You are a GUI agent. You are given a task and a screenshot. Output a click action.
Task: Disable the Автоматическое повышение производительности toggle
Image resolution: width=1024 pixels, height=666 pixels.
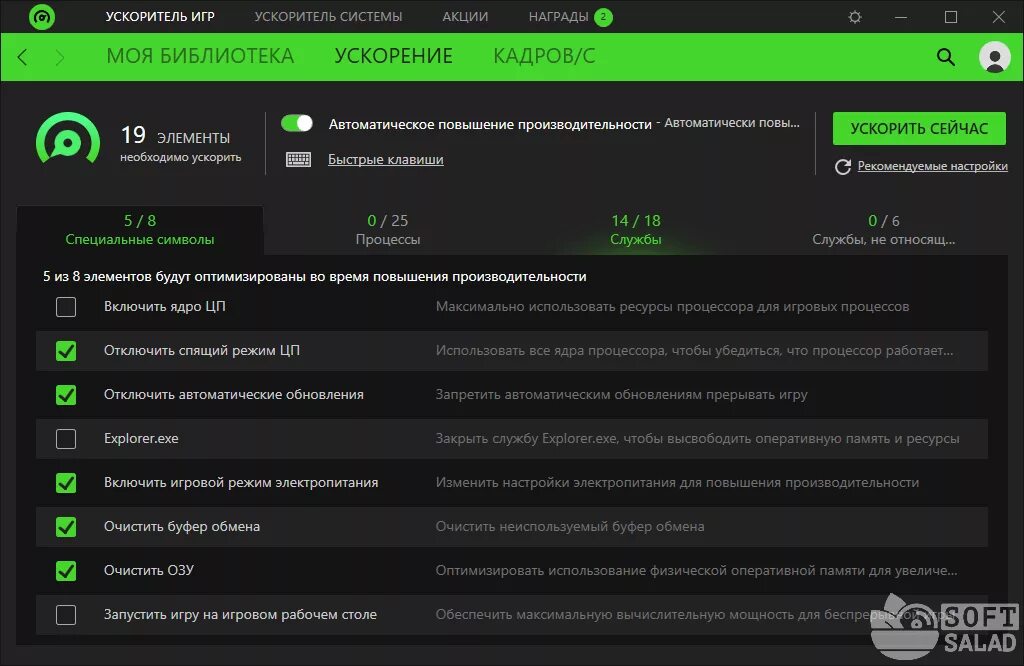297,122
